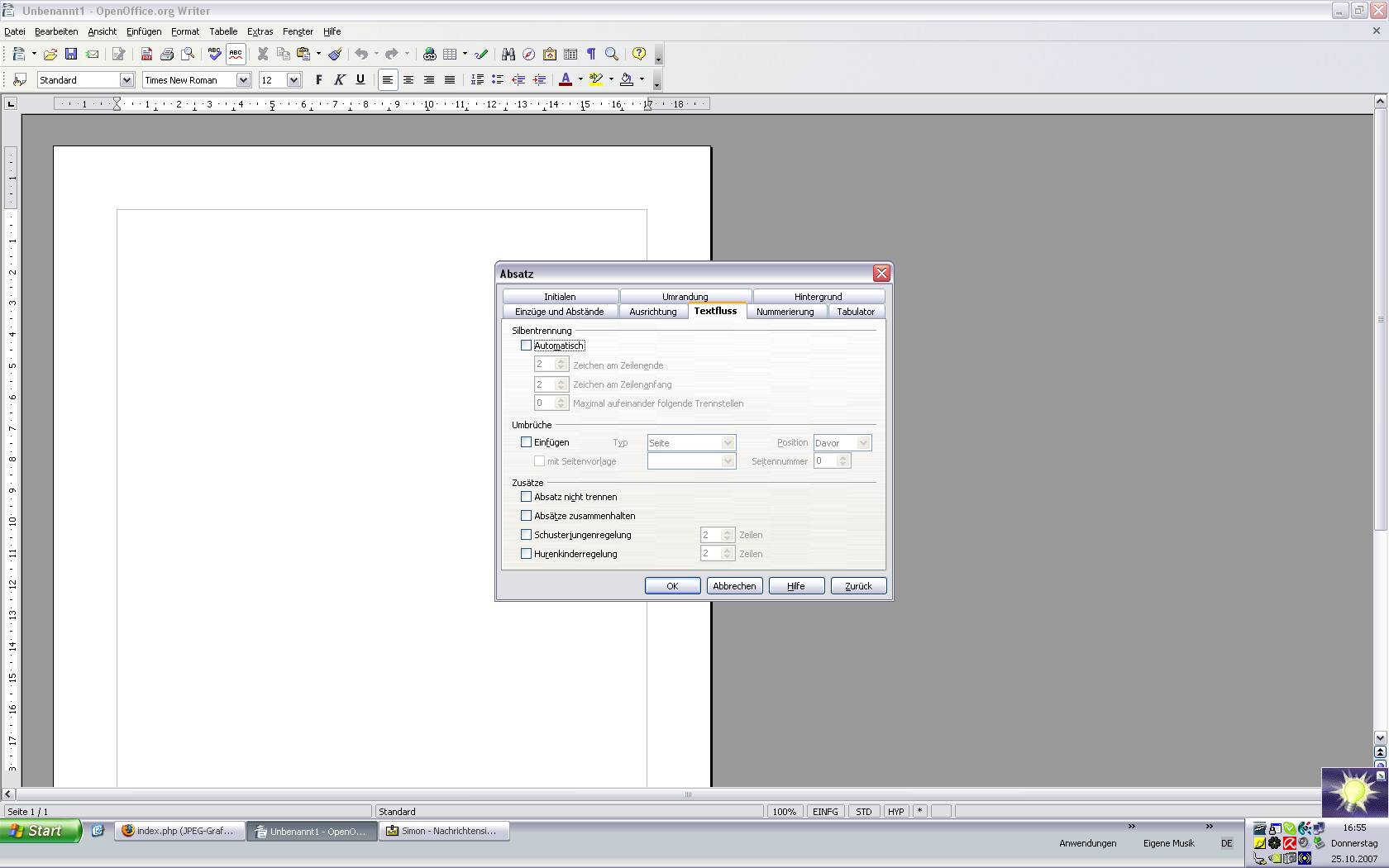
Task: Click the Save document icon
Action: pyautogui.click(x=71, y=55)
